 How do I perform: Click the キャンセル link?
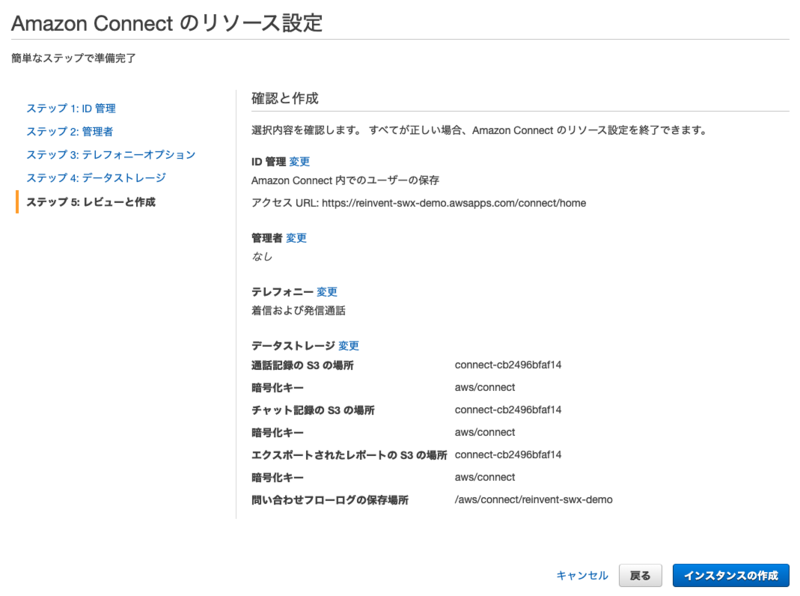(x=582, y=576)
